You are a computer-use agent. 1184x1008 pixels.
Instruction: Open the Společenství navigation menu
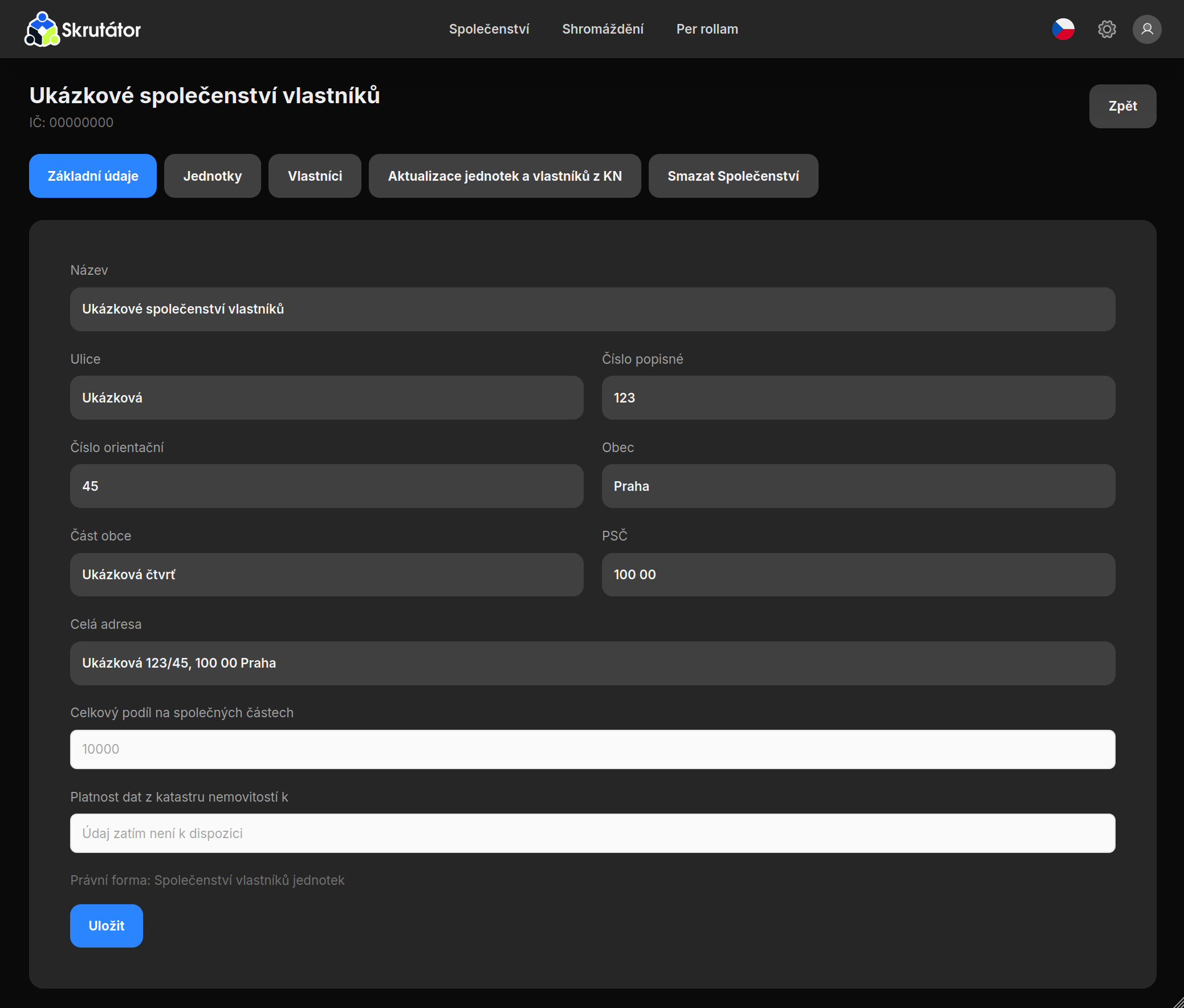(x=489, y=29)
